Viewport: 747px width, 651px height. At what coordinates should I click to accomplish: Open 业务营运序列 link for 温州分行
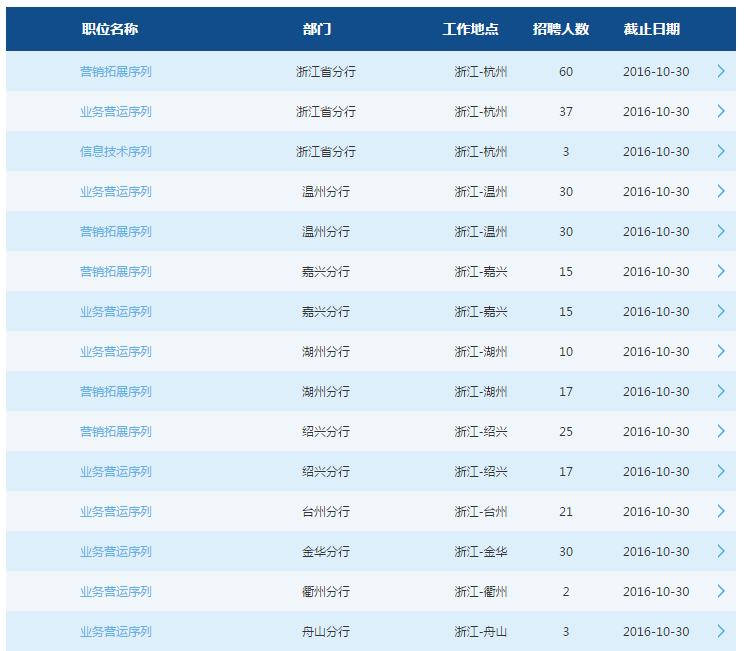click(x=116, y=192)
